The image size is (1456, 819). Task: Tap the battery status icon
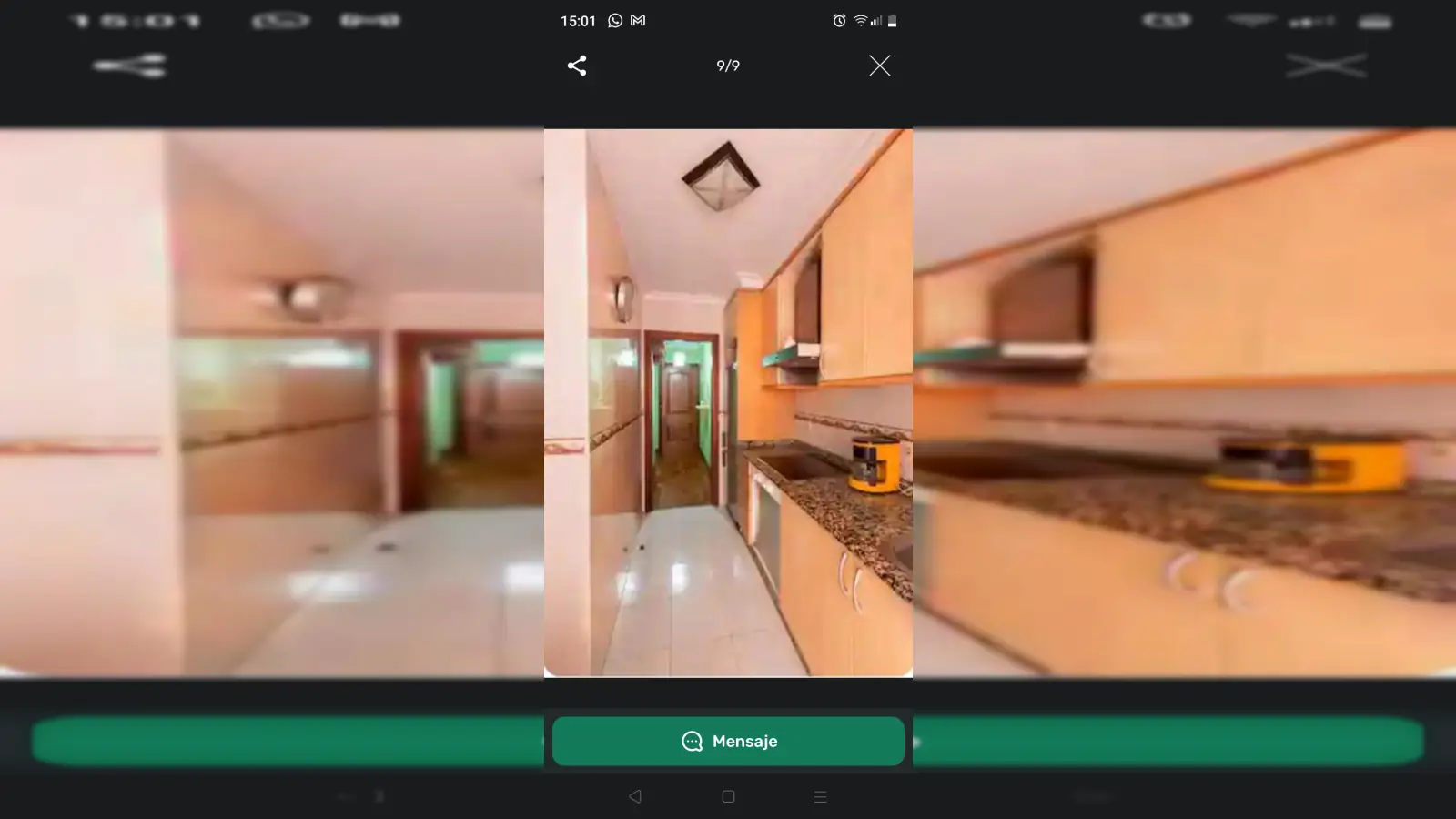coord(892,21)
